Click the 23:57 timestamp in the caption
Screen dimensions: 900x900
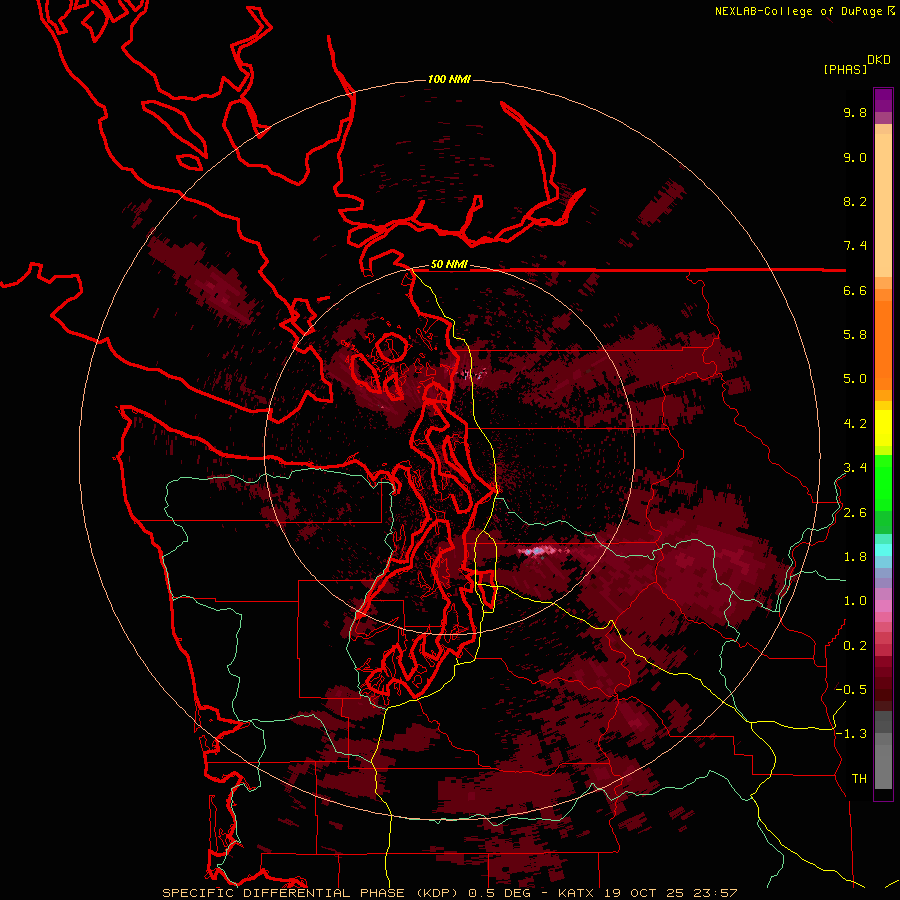pyautogui.click(x=715, y=893)
